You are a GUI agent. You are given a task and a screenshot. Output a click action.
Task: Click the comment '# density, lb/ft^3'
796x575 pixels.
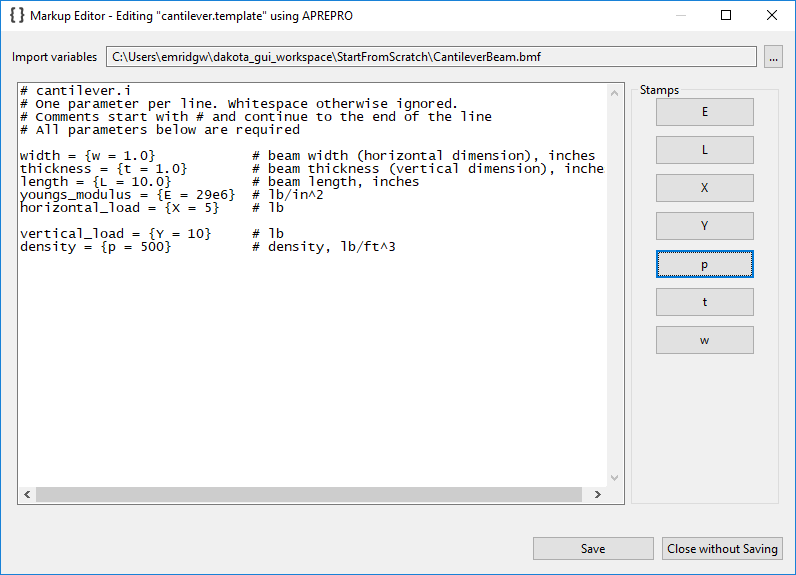[x=323, y=247]
